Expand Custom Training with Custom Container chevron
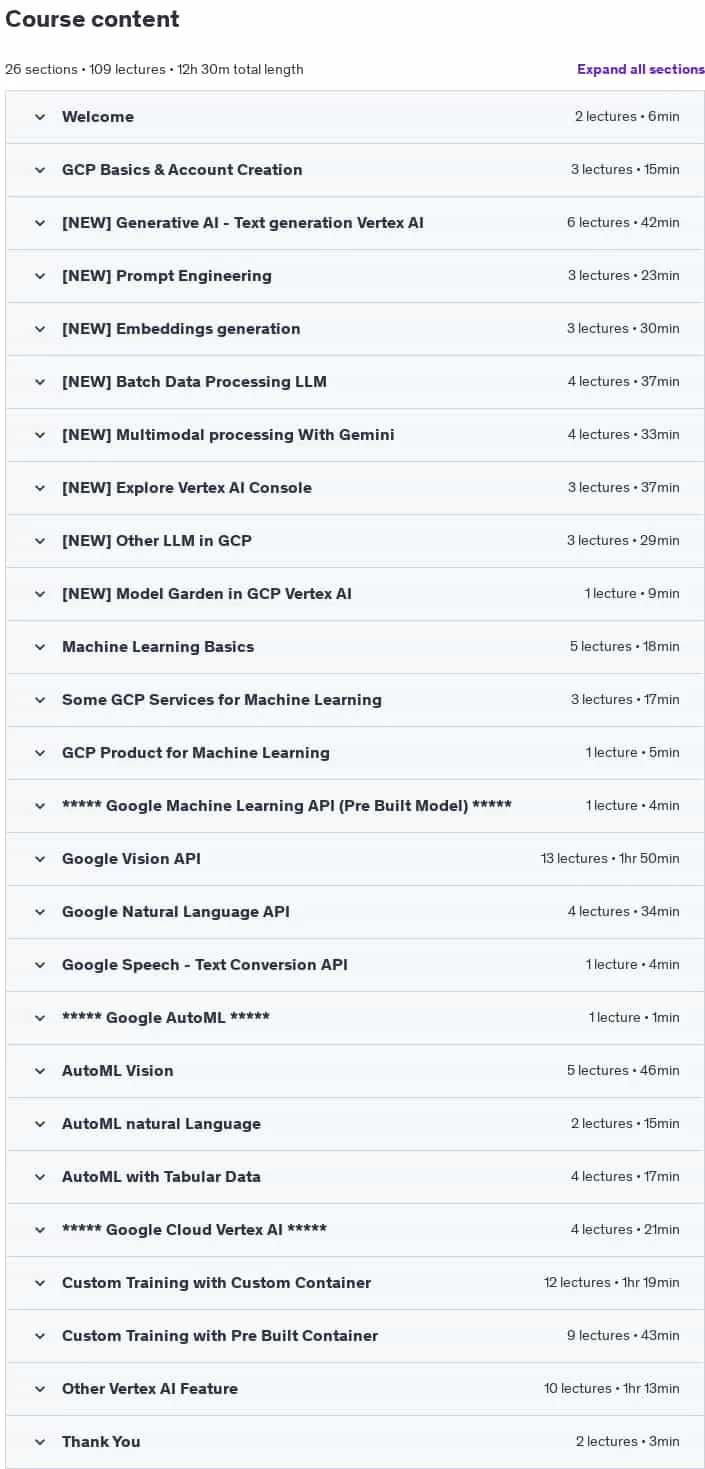The height and width of the screenshot is (1469, 705). 40,1283
